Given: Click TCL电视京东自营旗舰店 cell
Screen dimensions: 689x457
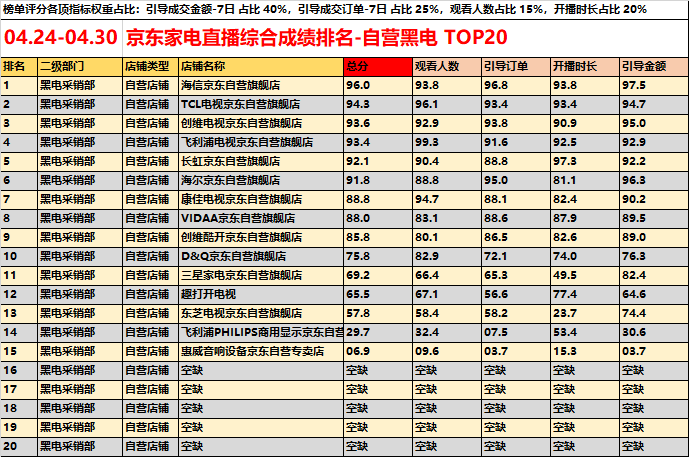Looking at the screenshot, I should 261,104.
